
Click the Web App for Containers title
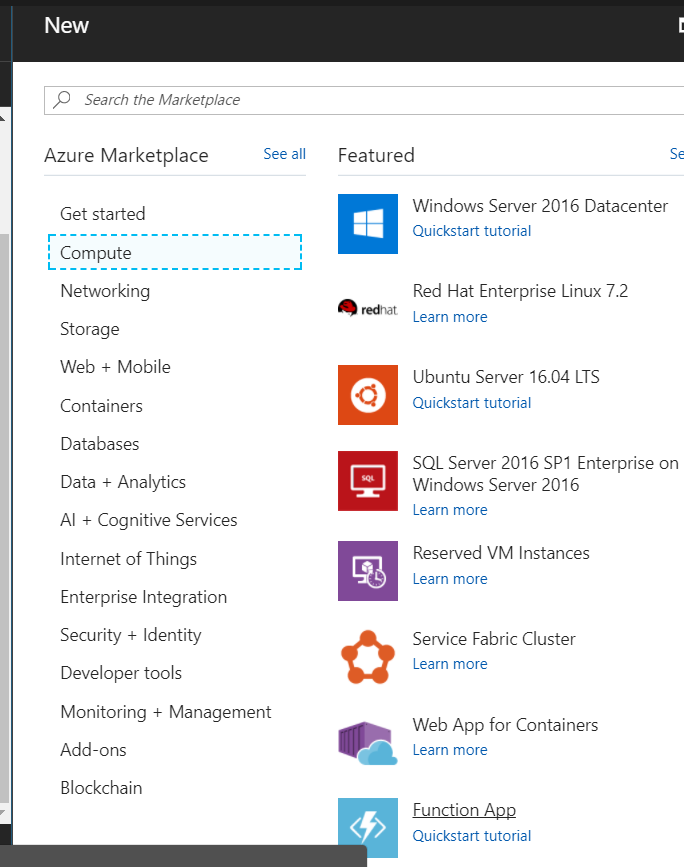pyautogui.click(x=505, y=725)
